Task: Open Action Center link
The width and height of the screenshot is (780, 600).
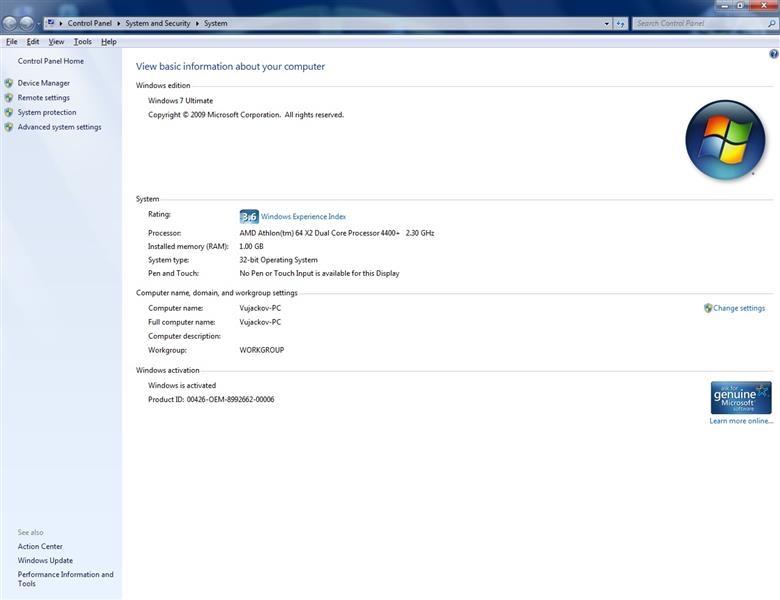Action: pyautogui.click(x=40, y=546)
